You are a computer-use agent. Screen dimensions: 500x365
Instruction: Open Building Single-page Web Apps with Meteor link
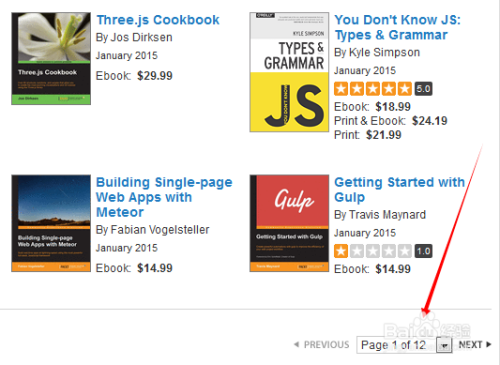164,197
